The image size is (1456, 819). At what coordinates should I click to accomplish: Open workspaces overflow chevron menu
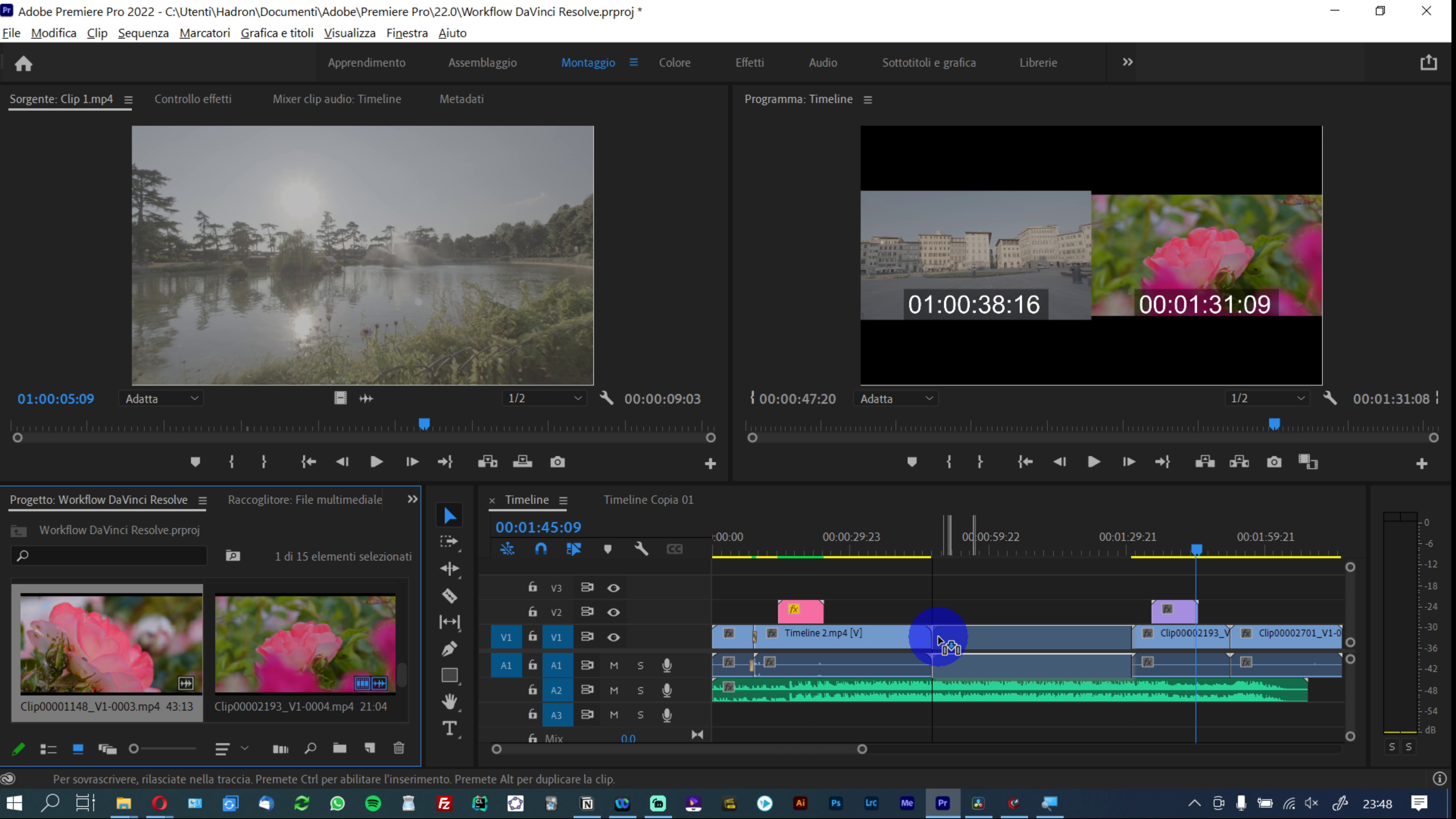(1128, 62)
